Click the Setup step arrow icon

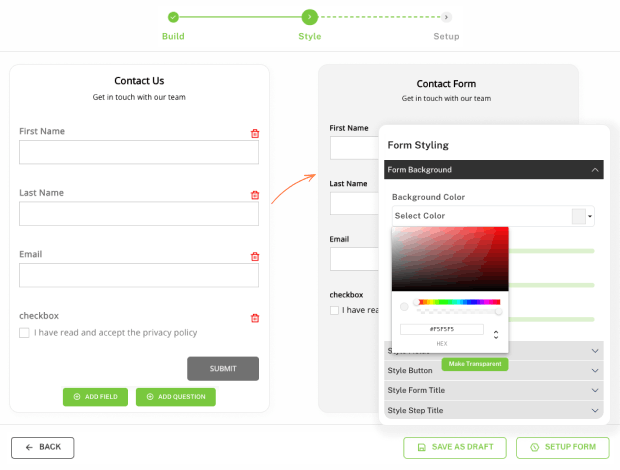pyautogui.click(x=446, y=17)
